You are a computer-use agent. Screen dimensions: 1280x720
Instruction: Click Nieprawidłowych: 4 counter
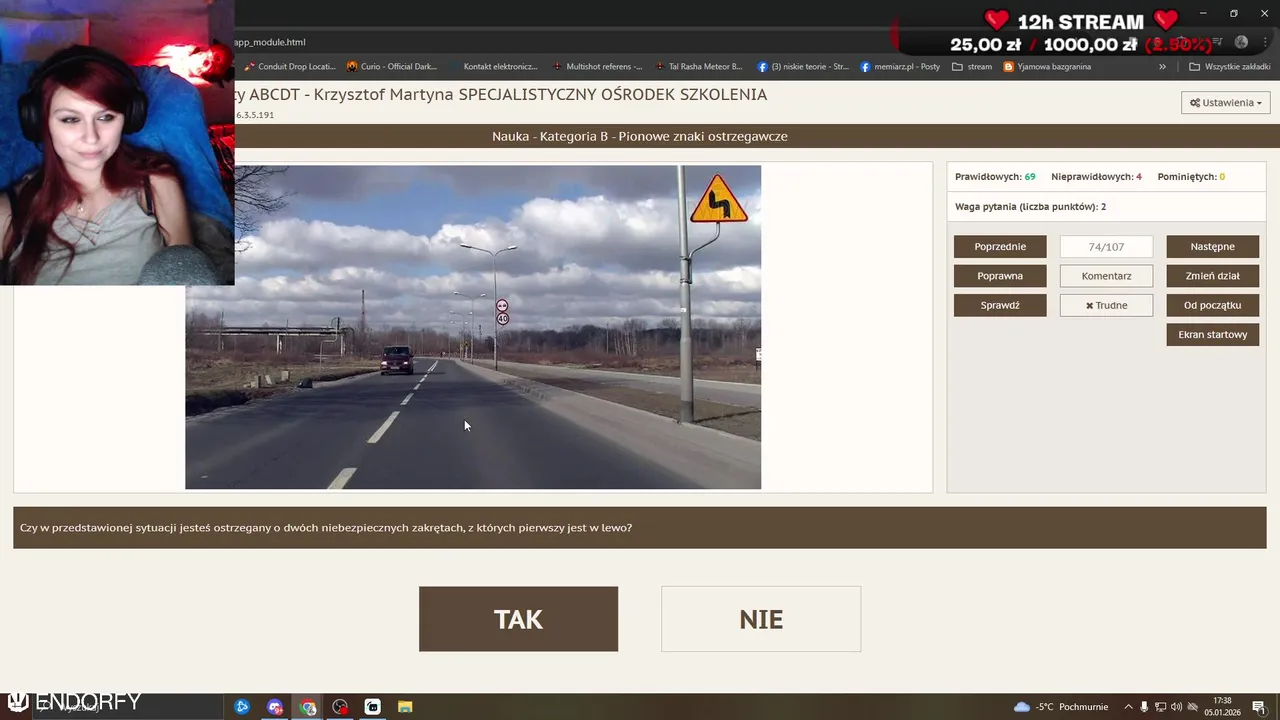point(1096,177)
